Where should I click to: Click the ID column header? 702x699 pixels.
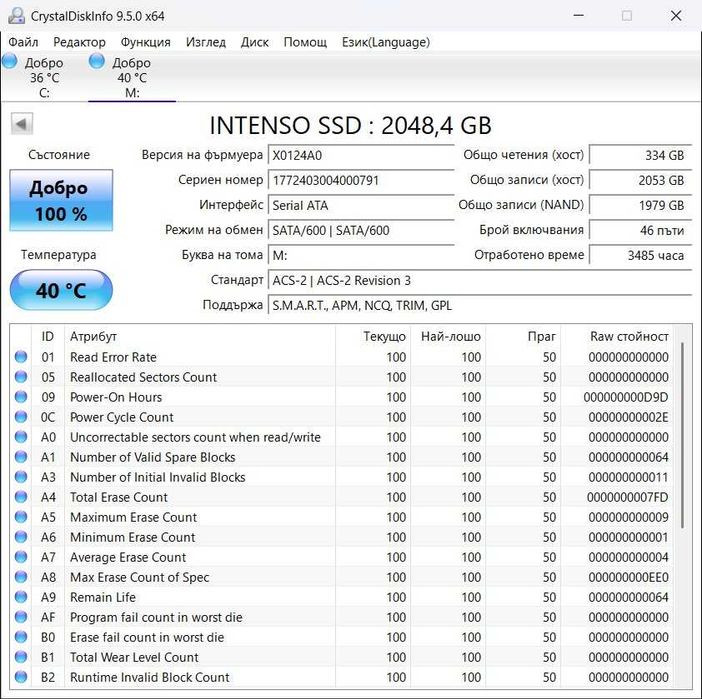pos(48,336)
